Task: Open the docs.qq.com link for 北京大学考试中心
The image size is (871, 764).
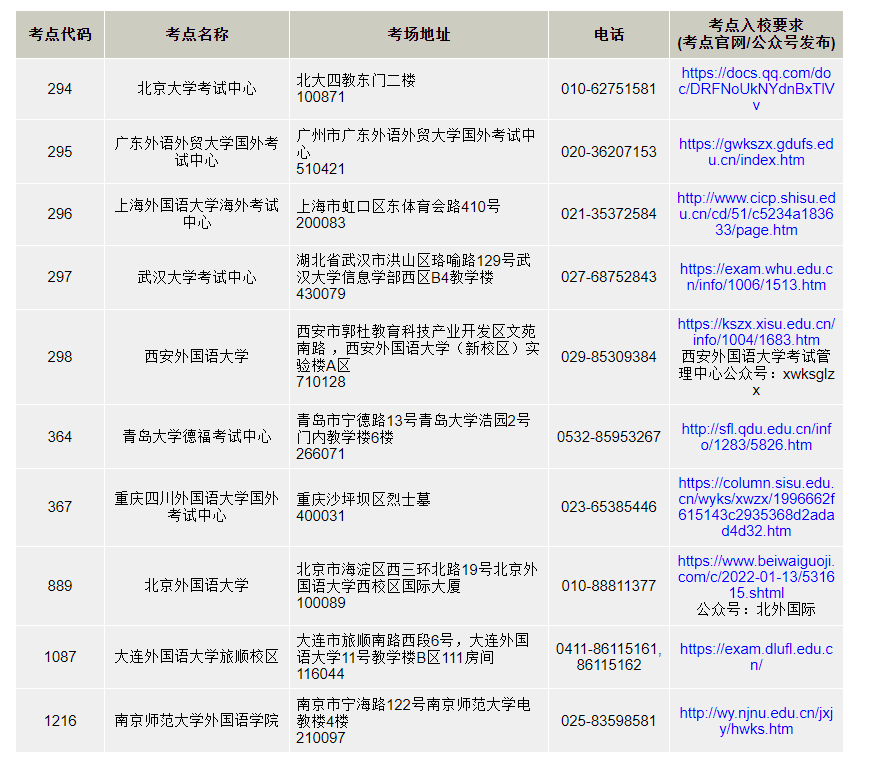Action: (756, 89)
